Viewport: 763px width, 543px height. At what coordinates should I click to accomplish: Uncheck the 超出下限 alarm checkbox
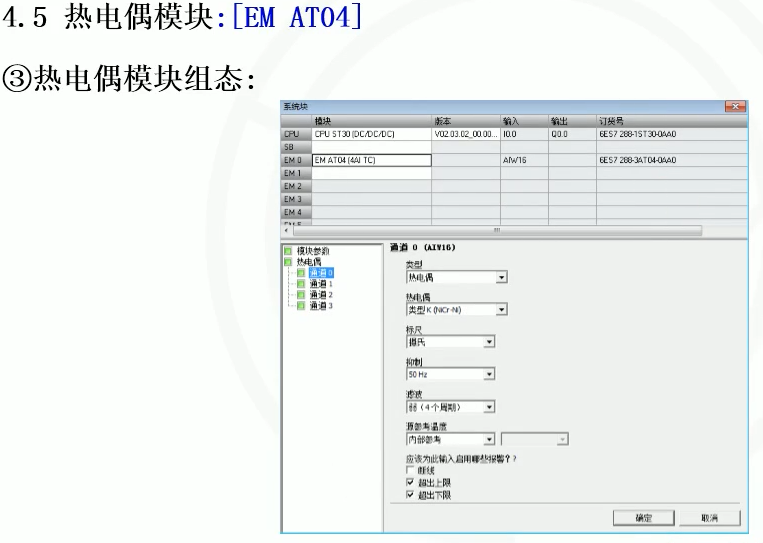tap(410, 495)
